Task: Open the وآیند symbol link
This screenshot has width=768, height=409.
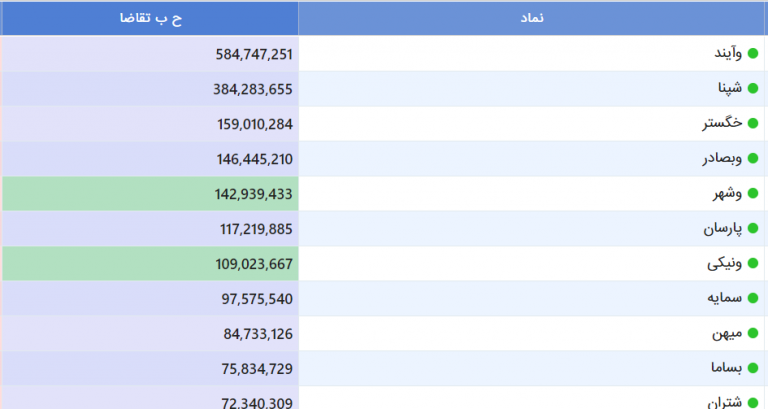Action: point(728,53)
